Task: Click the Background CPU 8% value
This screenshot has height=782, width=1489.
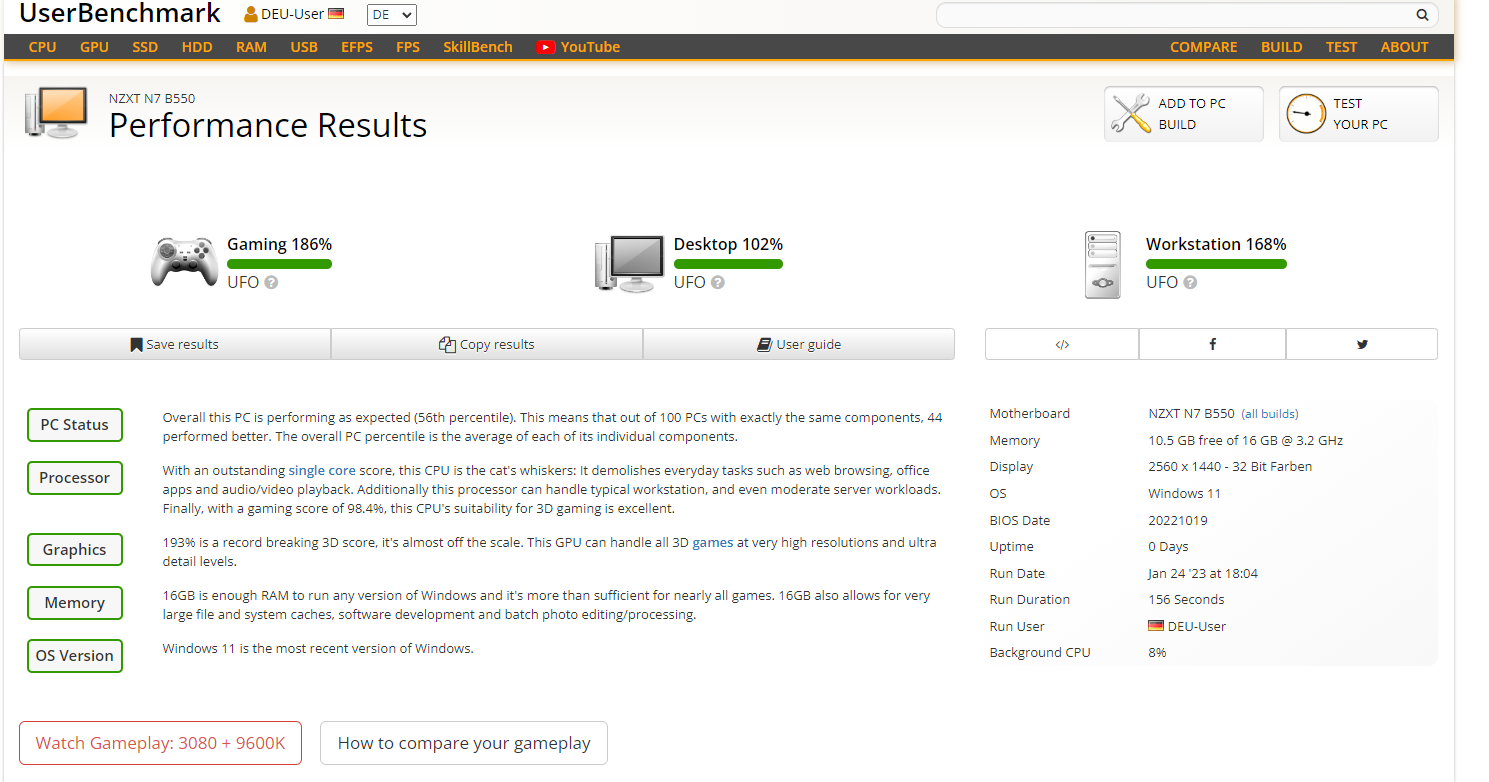Action: [1157, 653]
